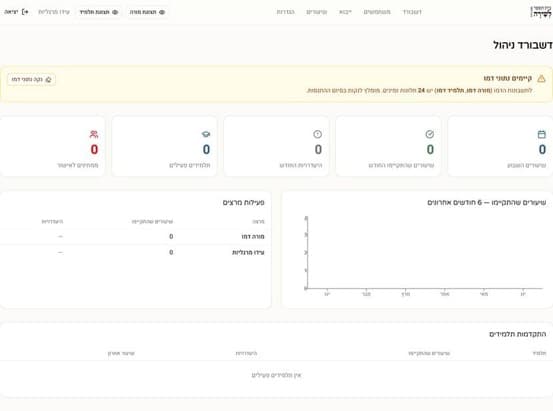
Task: Click the calendar icon on the weekly lessons card
Action: (541, 134)
